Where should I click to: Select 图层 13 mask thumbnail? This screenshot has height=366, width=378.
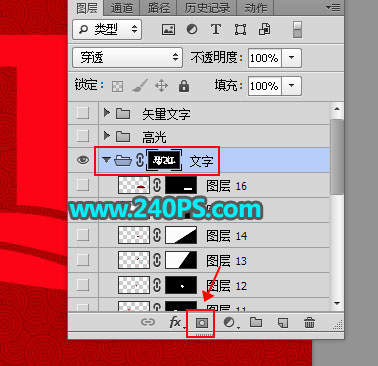181,260
